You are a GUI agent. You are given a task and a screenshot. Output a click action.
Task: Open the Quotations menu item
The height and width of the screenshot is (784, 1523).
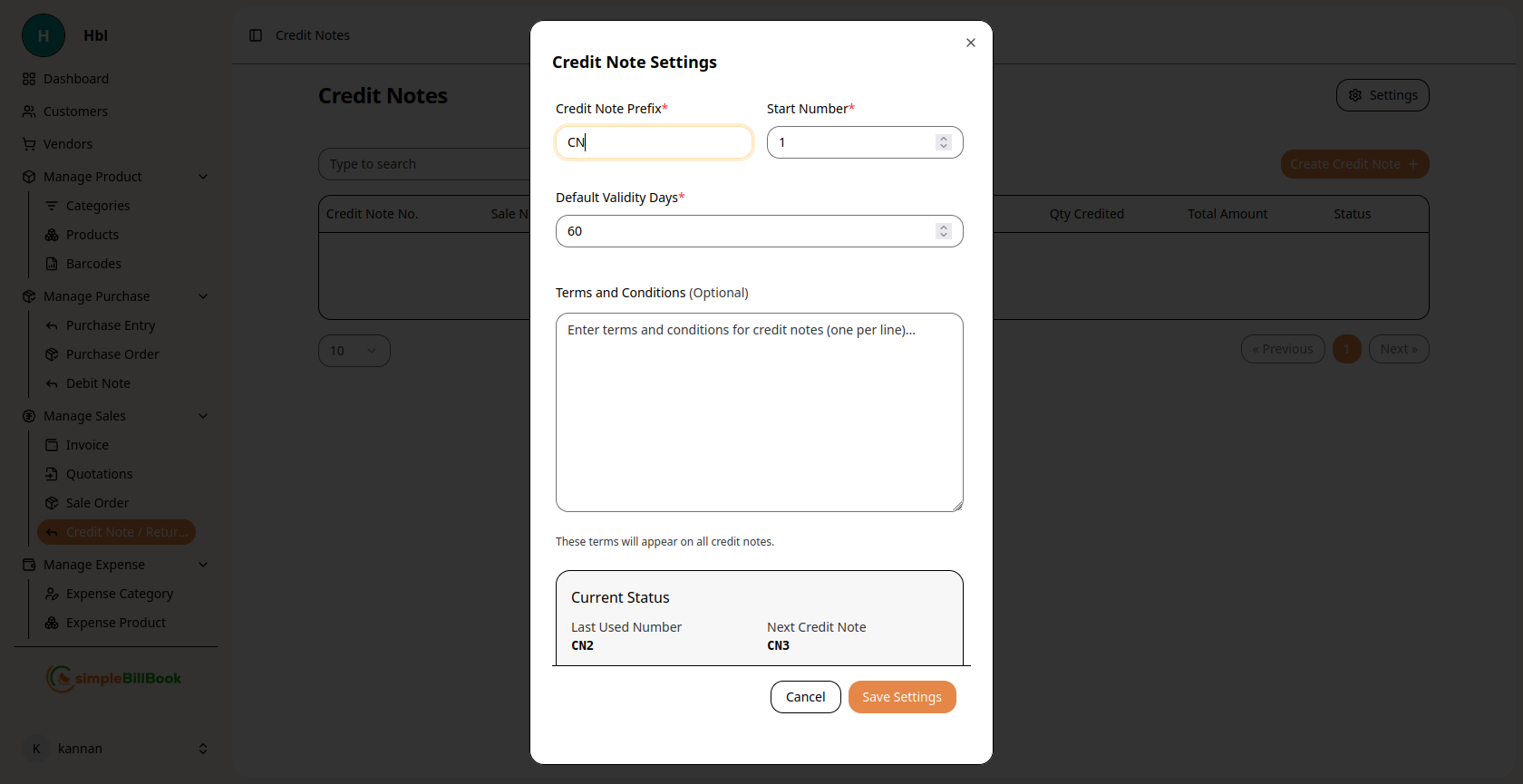tap(99, 474)
